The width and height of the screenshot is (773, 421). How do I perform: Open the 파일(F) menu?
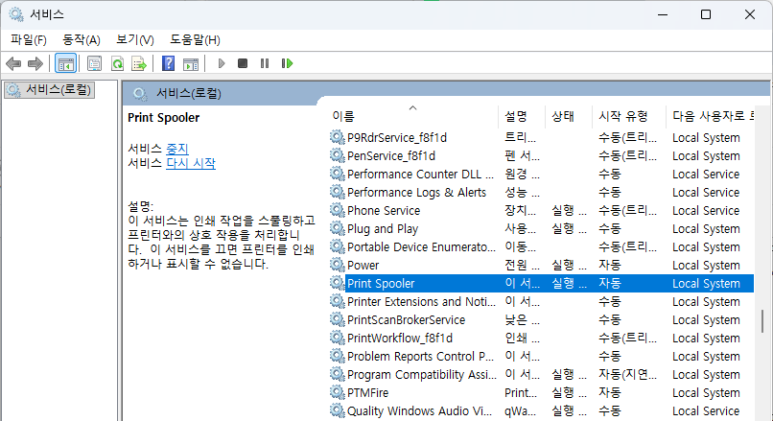point(29,39)
